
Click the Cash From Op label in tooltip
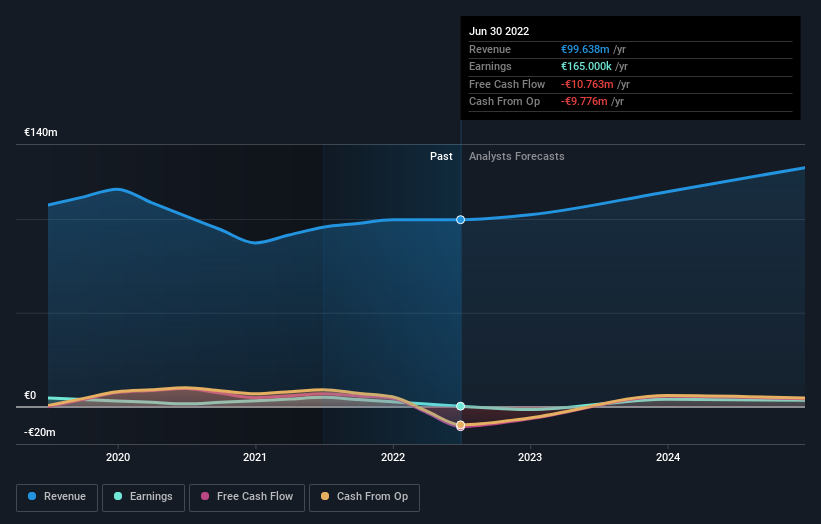click(504, 102)
